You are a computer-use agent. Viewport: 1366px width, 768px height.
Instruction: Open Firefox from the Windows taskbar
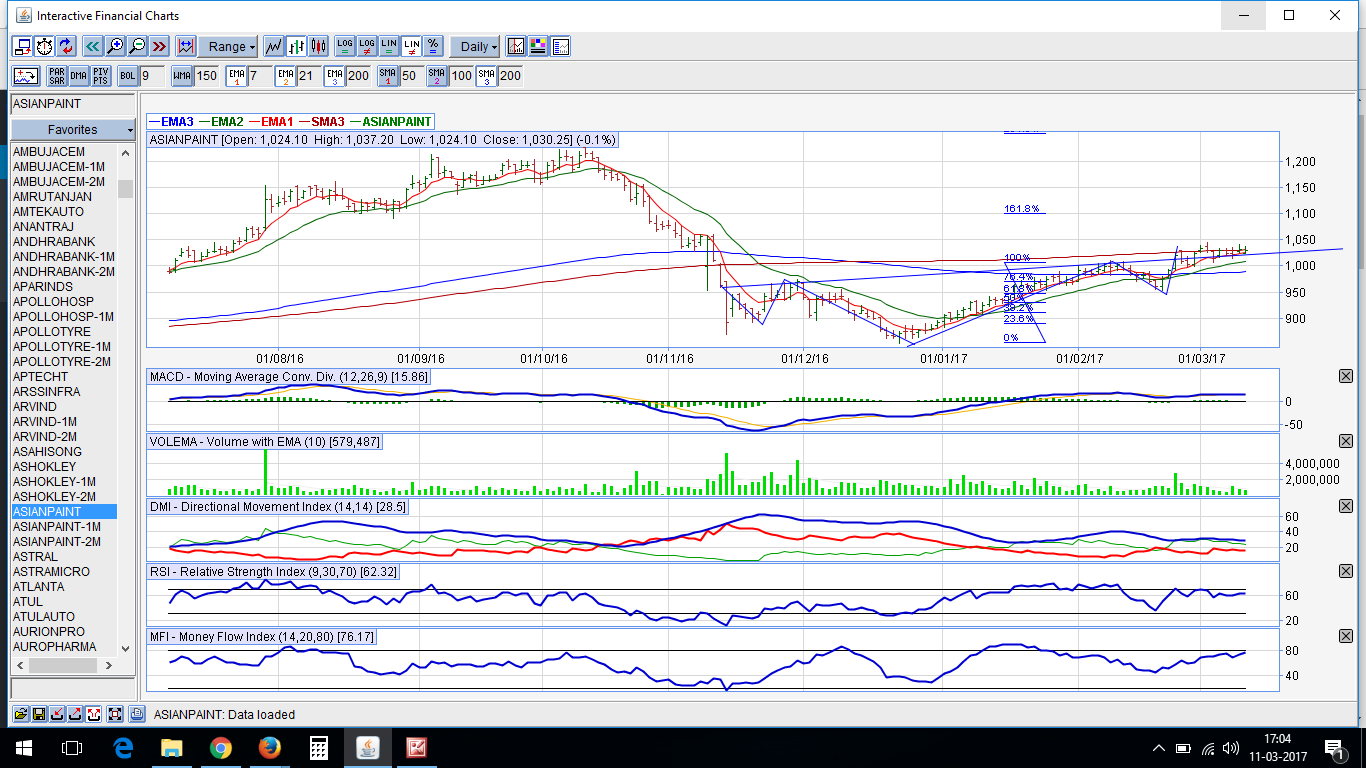point(269,748)
